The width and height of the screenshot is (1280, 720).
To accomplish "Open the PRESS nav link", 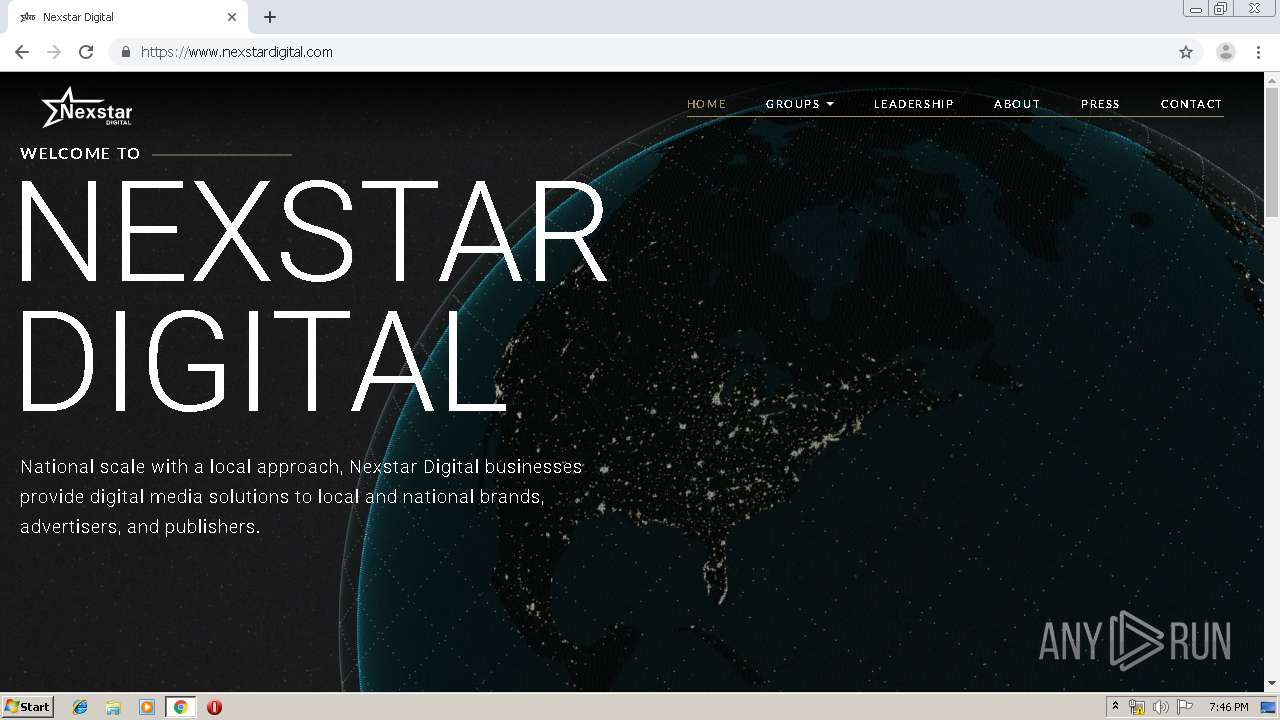I will (x=1100, y=104).
